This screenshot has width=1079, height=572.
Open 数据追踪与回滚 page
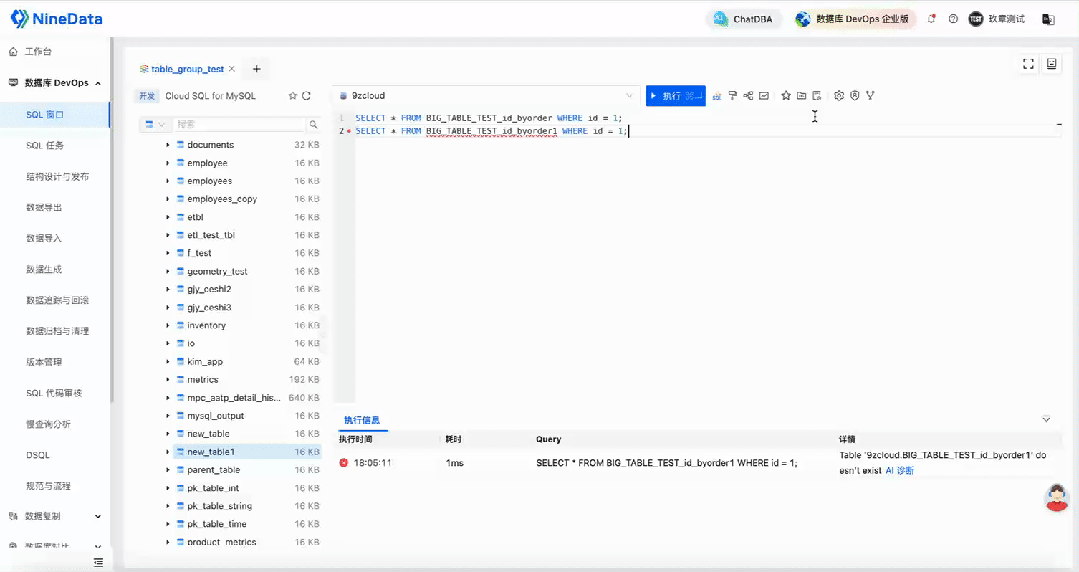[x=58, y=300]
